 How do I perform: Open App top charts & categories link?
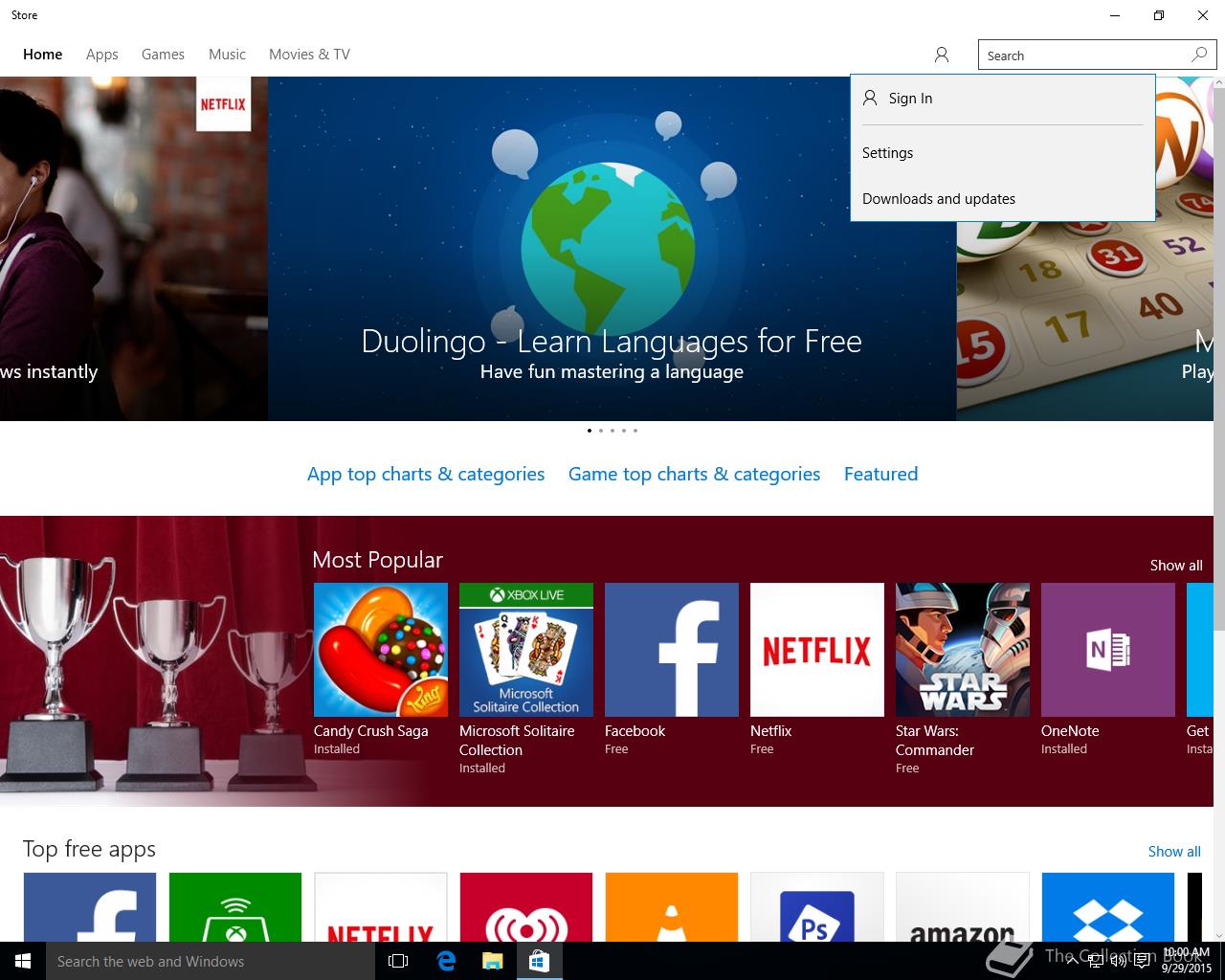[426, 474]
